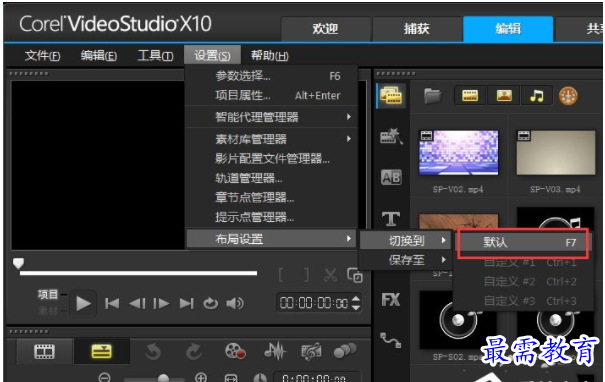This screenshot has height=382, width=605.
Task: Click the preview timecode field
Action: (x=313, y=303)
